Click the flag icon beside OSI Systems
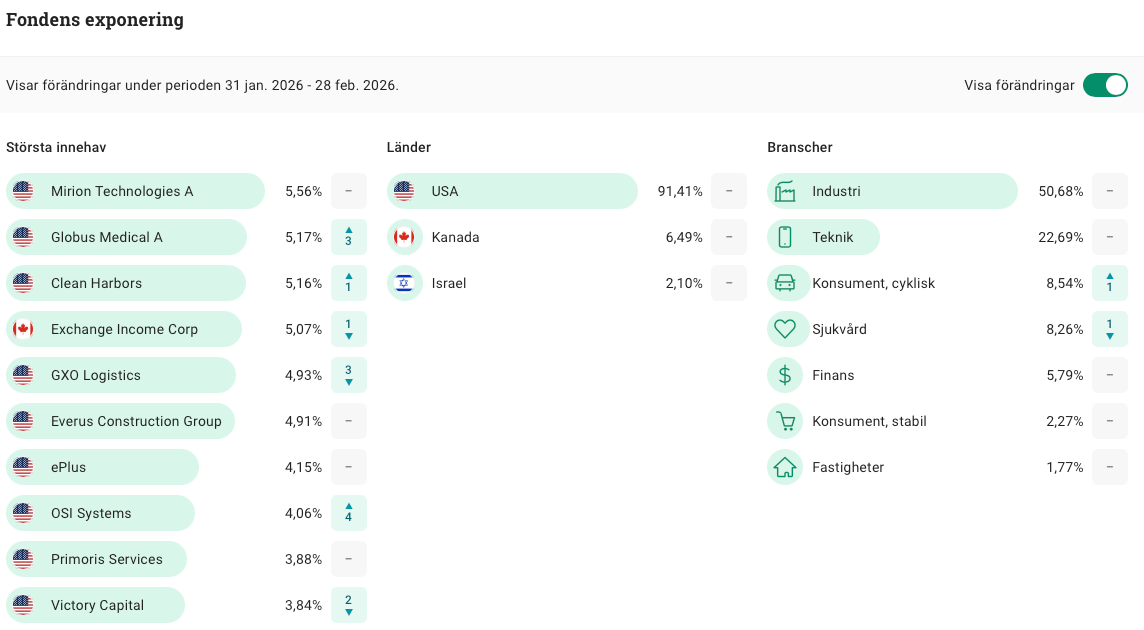This screenshot has width=1144, height=630. [x=23, y=513]
